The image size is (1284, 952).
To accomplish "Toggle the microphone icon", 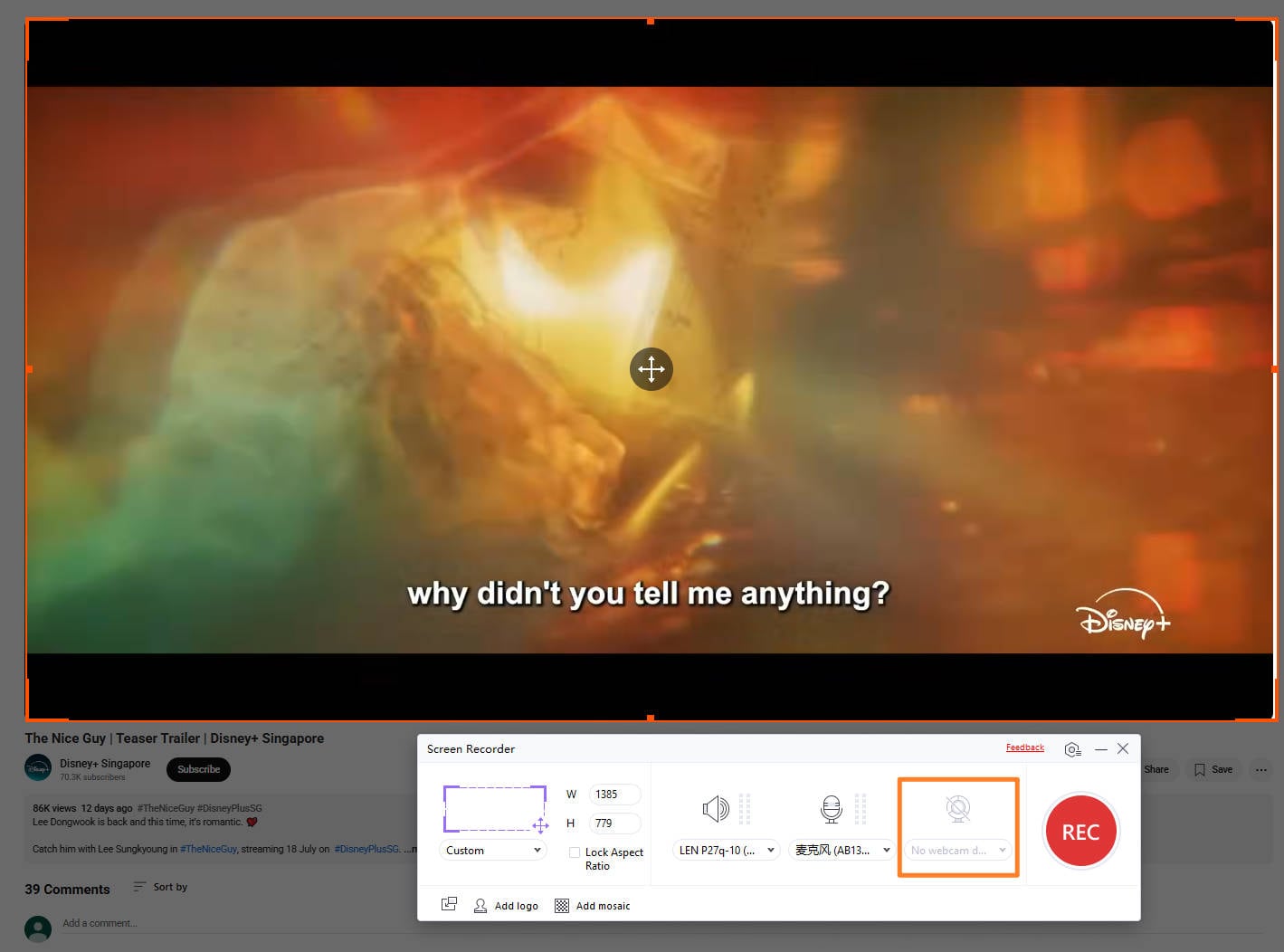I will click(x=831, y=808).
